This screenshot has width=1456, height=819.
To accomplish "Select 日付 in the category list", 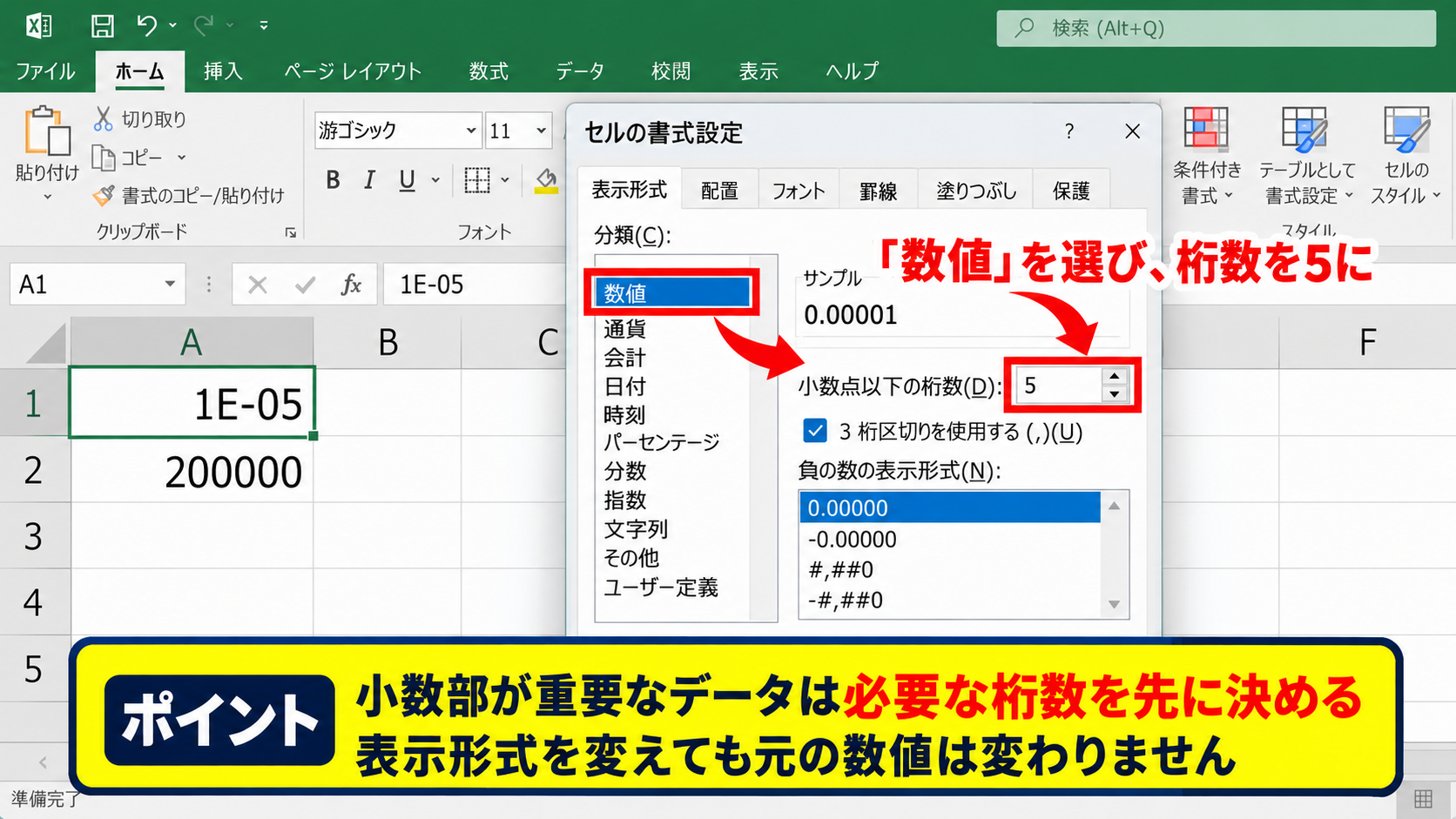I will pos(625,386).
